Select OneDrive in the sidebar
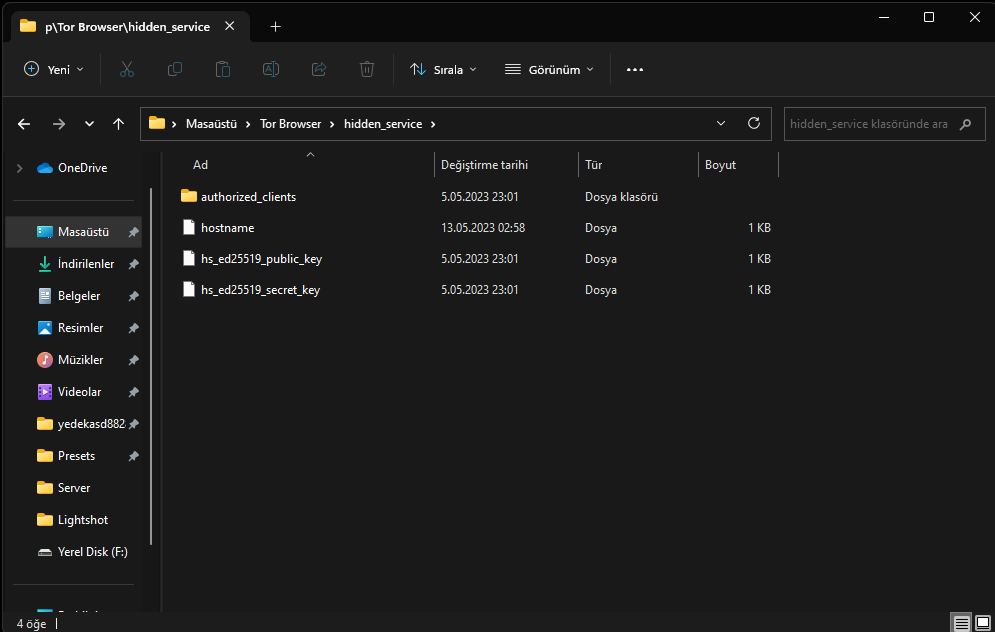Image resolution: width=995 pixels, height=632 pixels. (x=82, y=168)
